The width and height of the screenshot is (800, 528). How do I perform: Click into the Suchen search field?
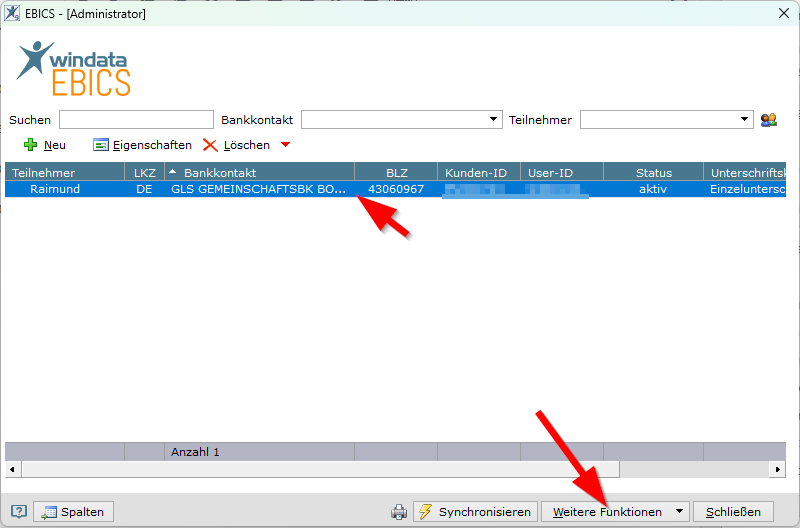(x=136, y=120)
